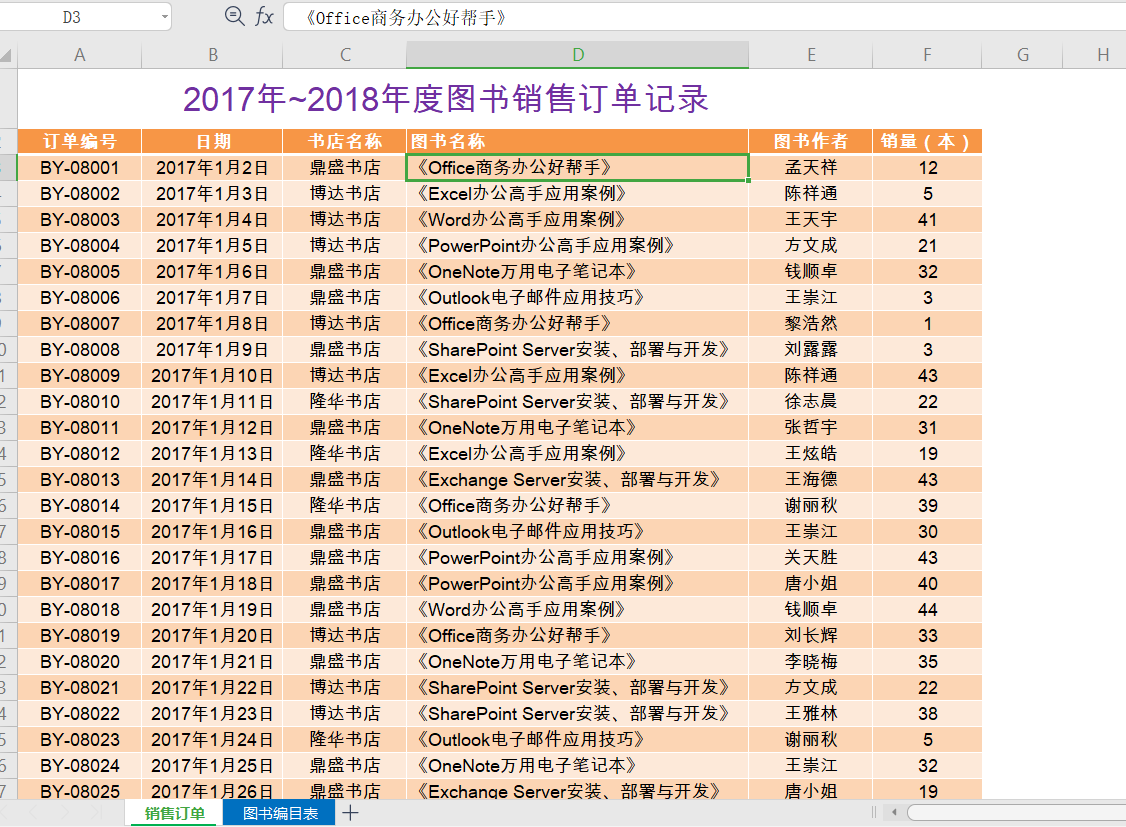Select sales value 44 in row BY-08018
This screenshot has height=827, width=1126.
(x=927, y=610)
